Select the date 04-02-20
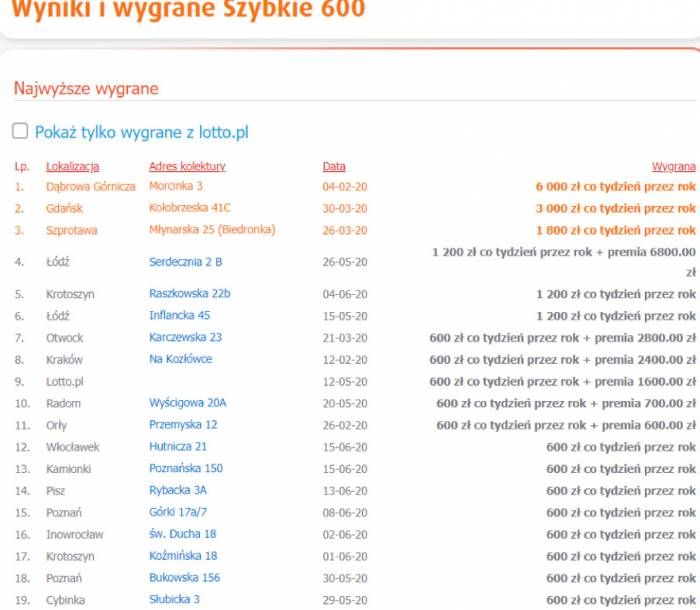 click(x=345, y=187)
